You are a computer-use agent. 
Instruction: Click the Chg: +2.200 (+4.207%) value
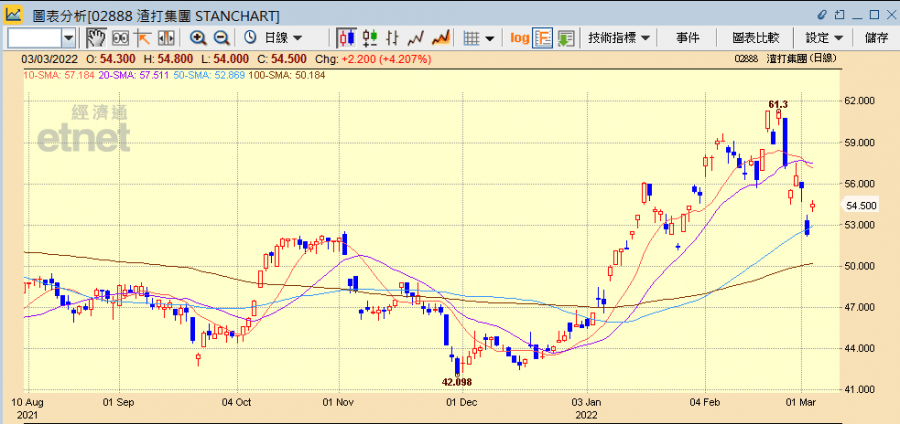[x=374, y=59]
